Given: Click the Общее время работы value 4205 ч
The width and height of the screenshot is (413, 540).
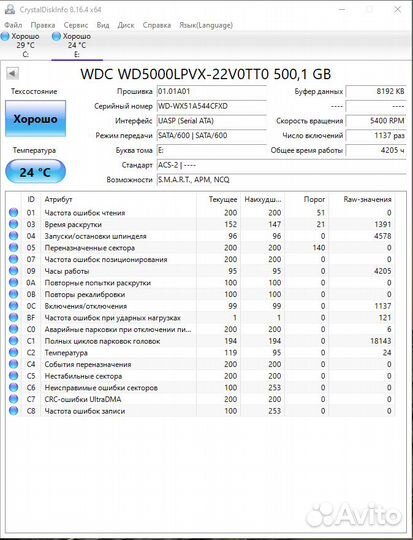Looking at the screenshot, I should tap(376, 150).
